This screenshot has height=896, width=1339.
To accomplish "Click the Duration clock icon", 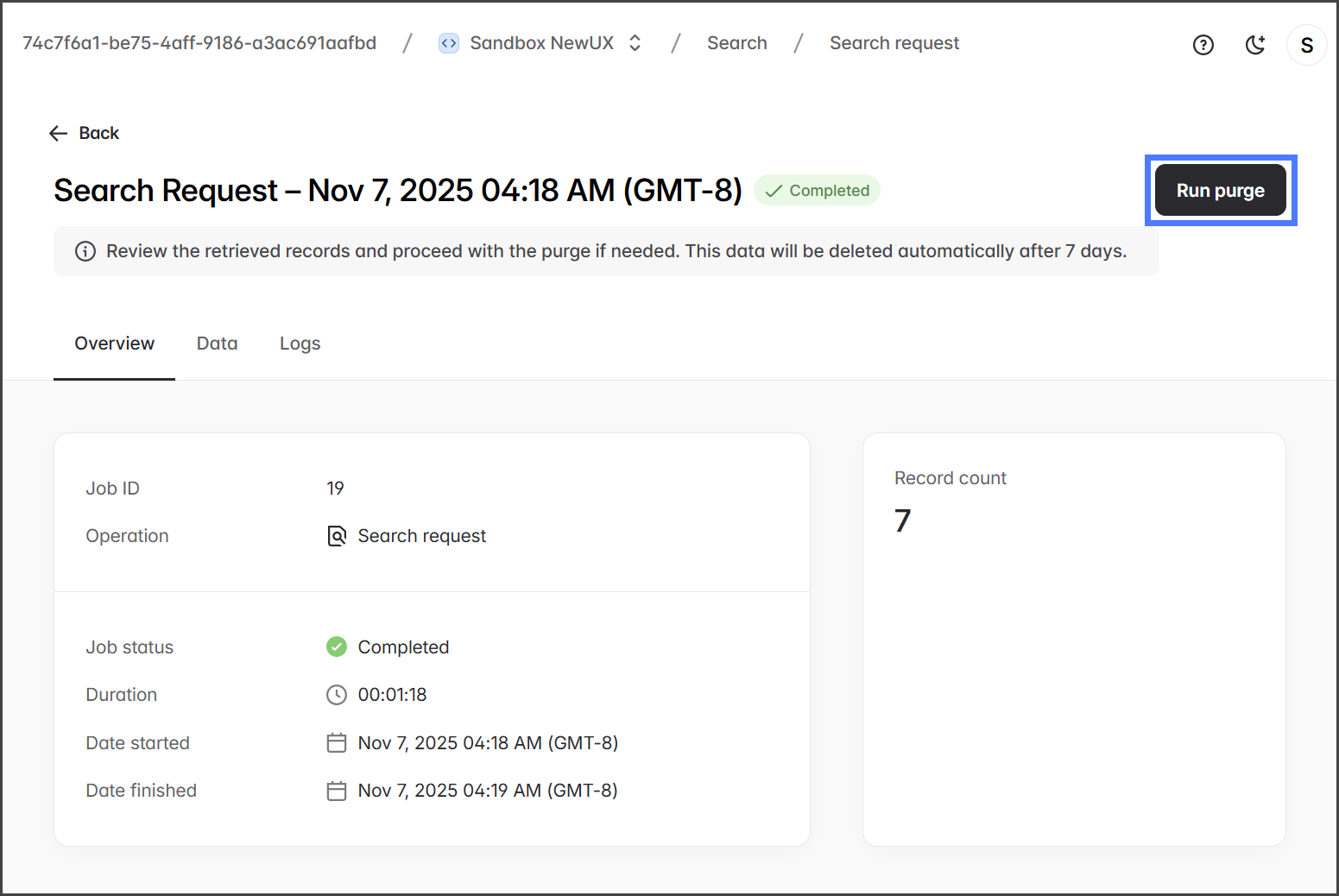I will pyautogui.click(x=337, y=695).
